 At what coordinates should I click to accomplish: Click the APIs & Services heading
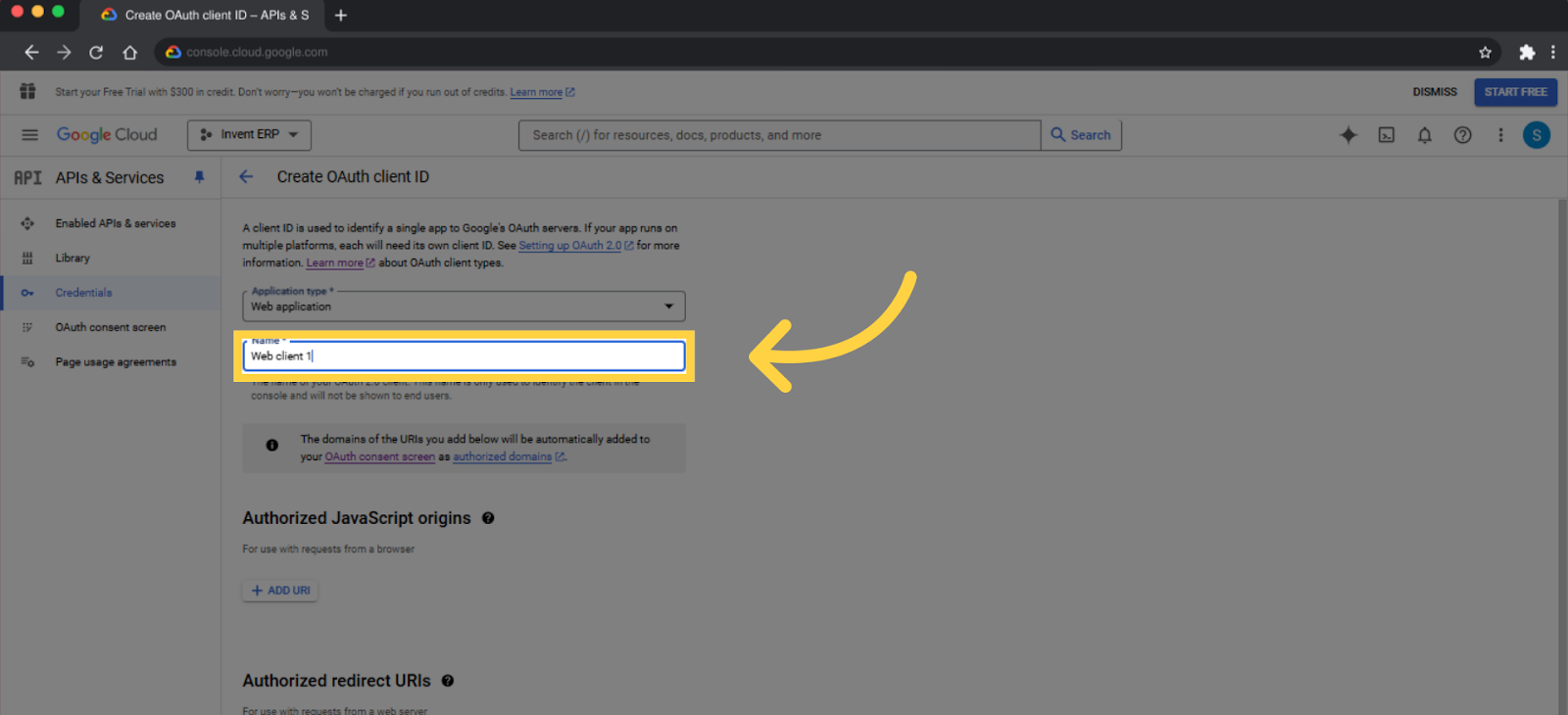[110, 177]
